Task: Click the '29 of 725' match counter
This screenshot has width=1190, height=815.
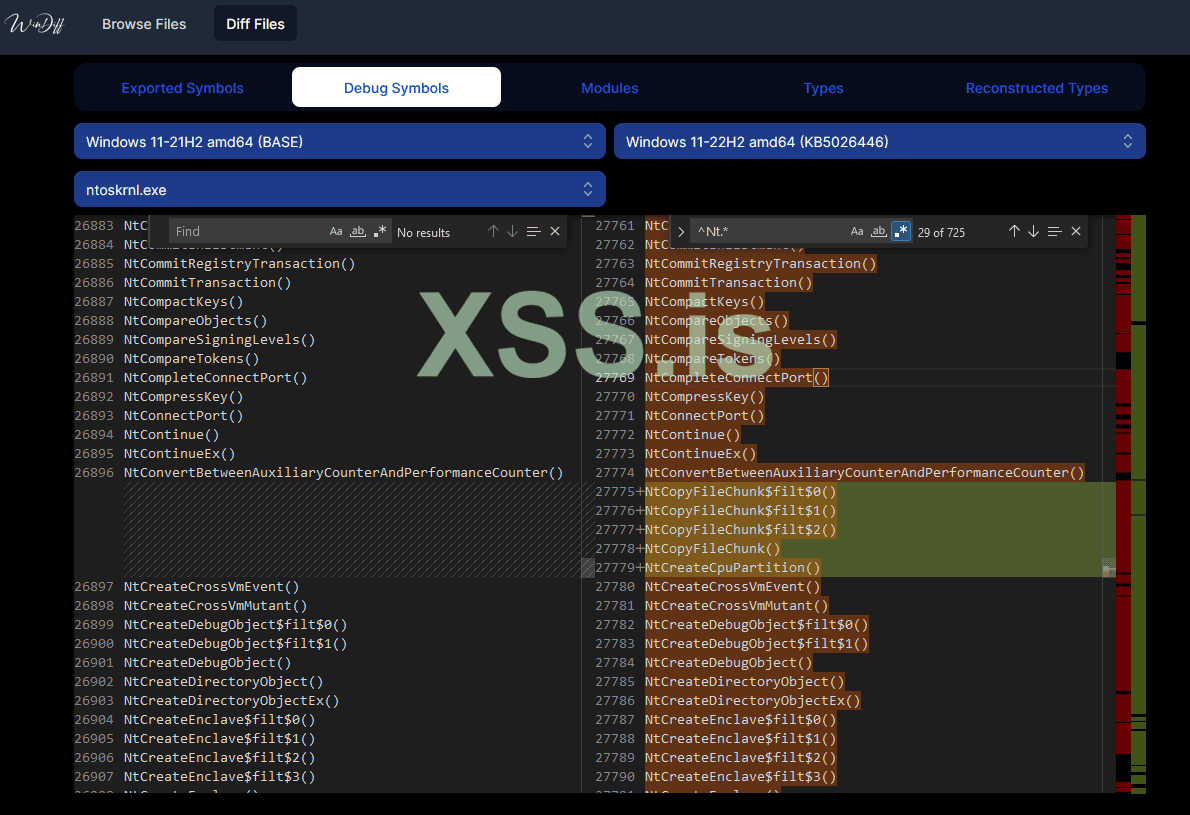Action: (941, 232)
